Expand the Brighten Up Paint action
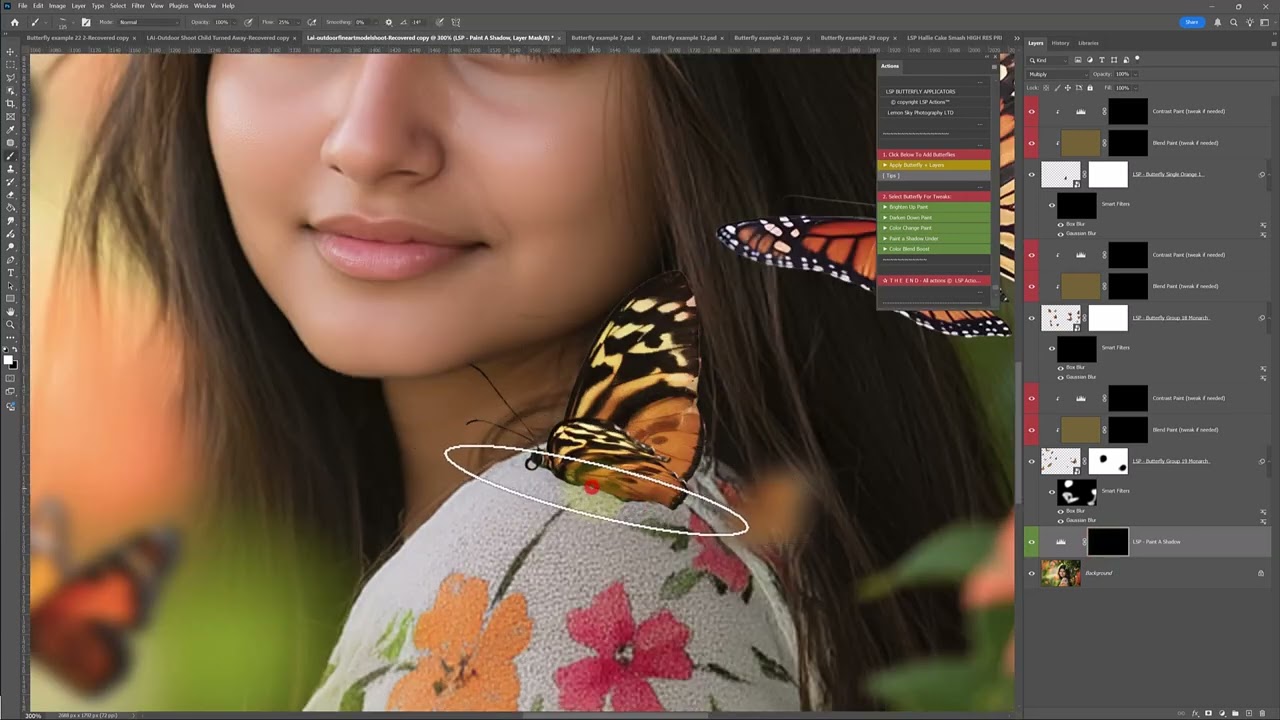 [885, 207]
